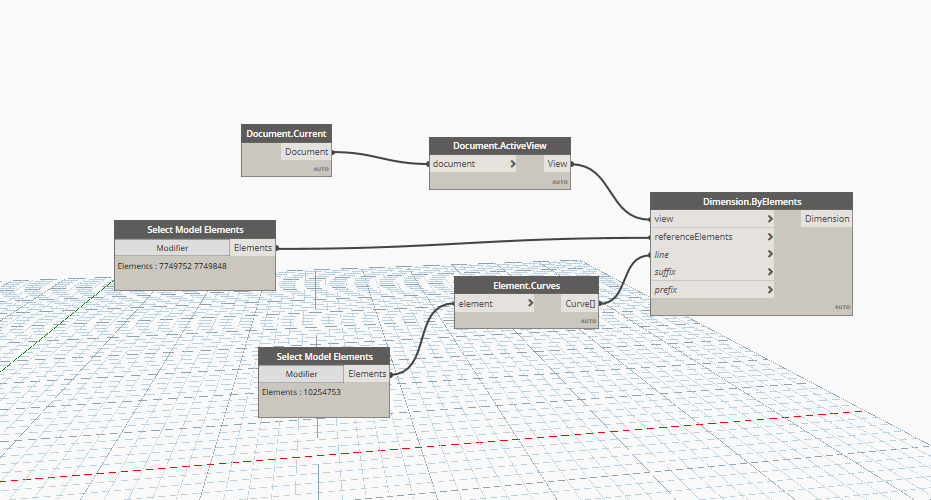Viewport: 931px width, 500px height.
Task: Click the Elements output of the 10254753 selection node
Action: click(x=367, y=374)
